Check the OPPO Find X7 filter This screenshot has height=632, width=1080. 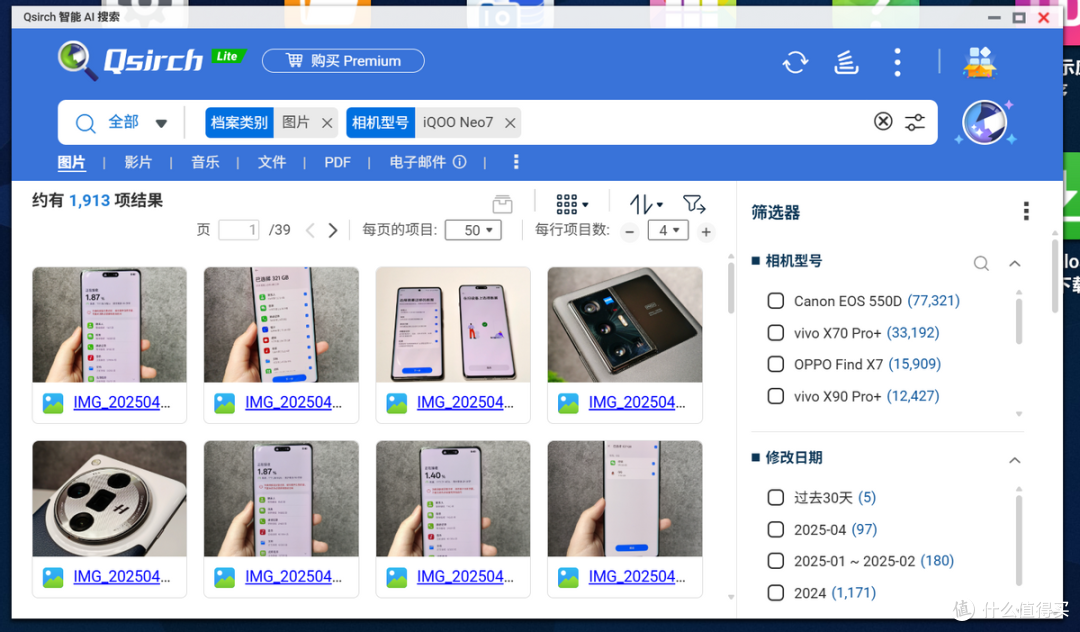pos(776,364)
